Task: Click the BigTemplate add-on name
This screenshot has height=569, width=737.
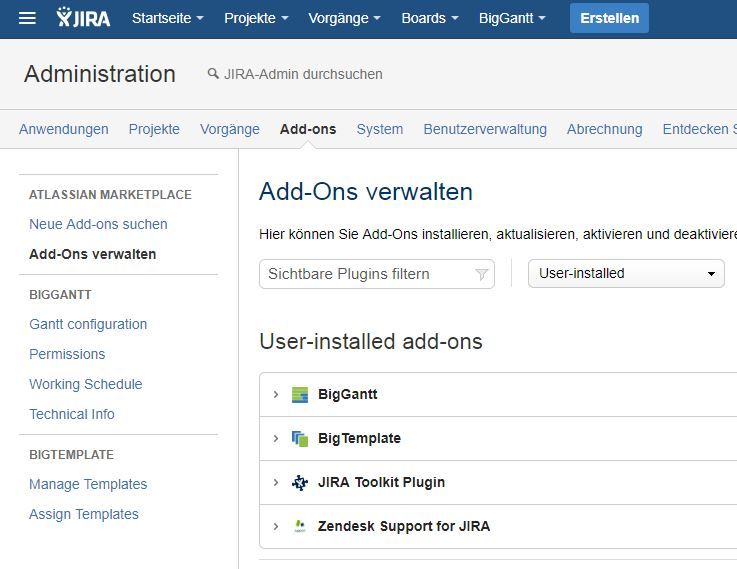Action: 359,438
